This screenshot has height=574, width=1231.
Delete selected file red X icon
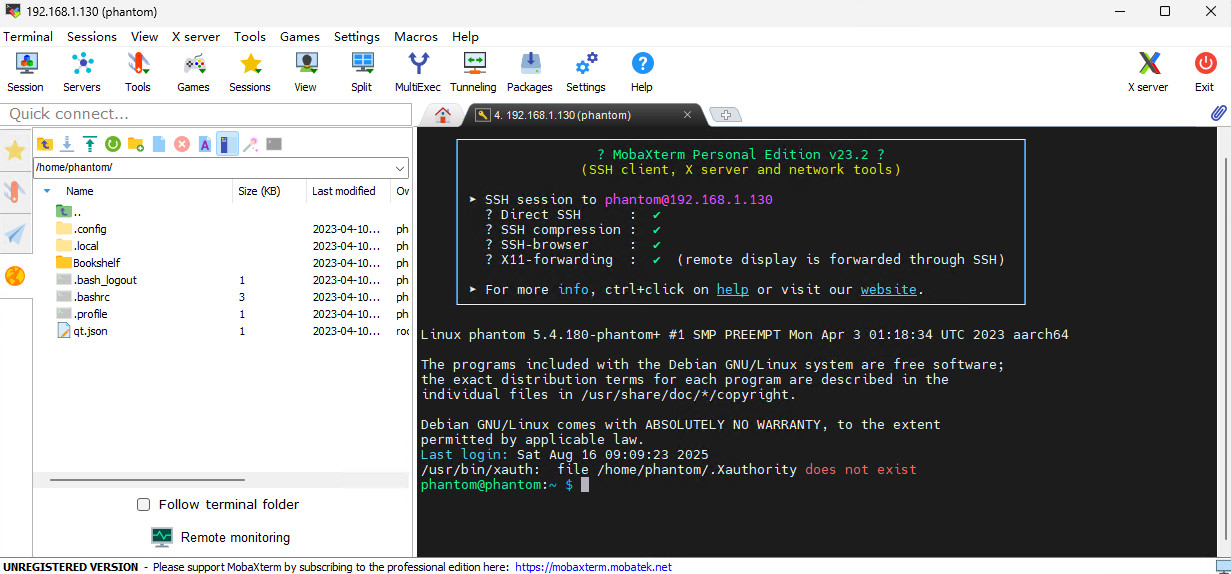(x=182, y=144)
